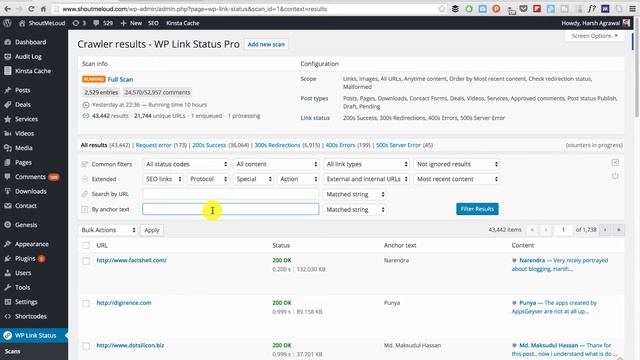Click the Media icon in sidebar
Screen dimensions: 640x360
pos(7,148)
